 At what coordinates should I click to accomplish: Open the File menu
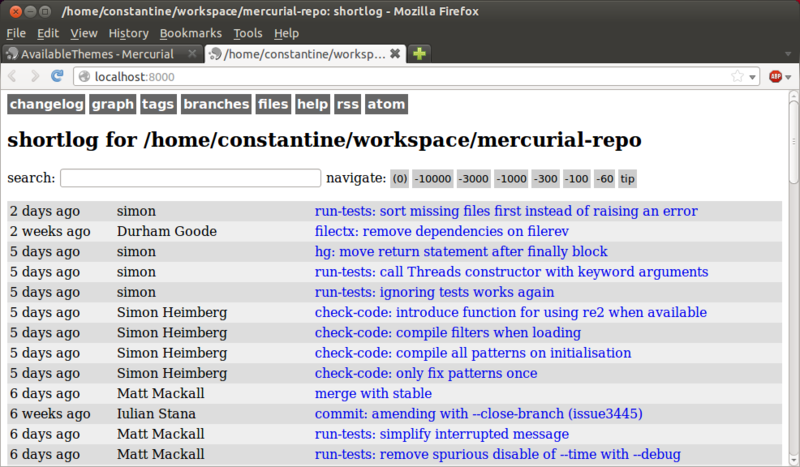click(16, 33)
